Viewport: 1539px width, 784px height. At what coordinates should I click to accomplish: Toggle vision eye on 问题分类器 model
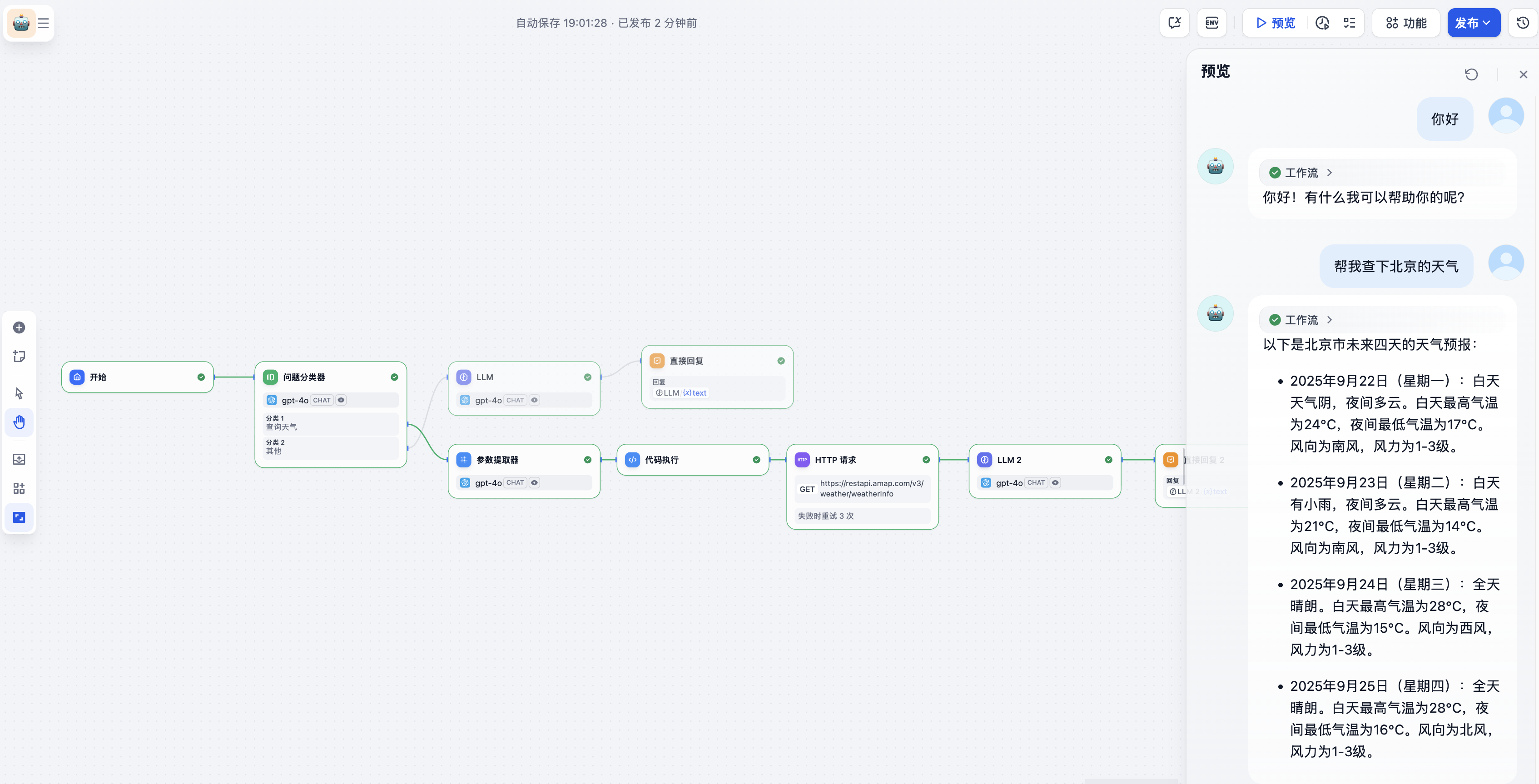pos(341,400)
